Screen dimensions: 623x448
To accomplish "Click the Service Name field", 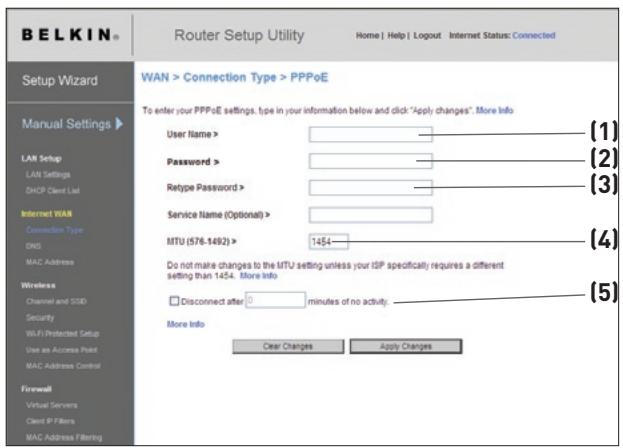I will (x=370, y=214).
